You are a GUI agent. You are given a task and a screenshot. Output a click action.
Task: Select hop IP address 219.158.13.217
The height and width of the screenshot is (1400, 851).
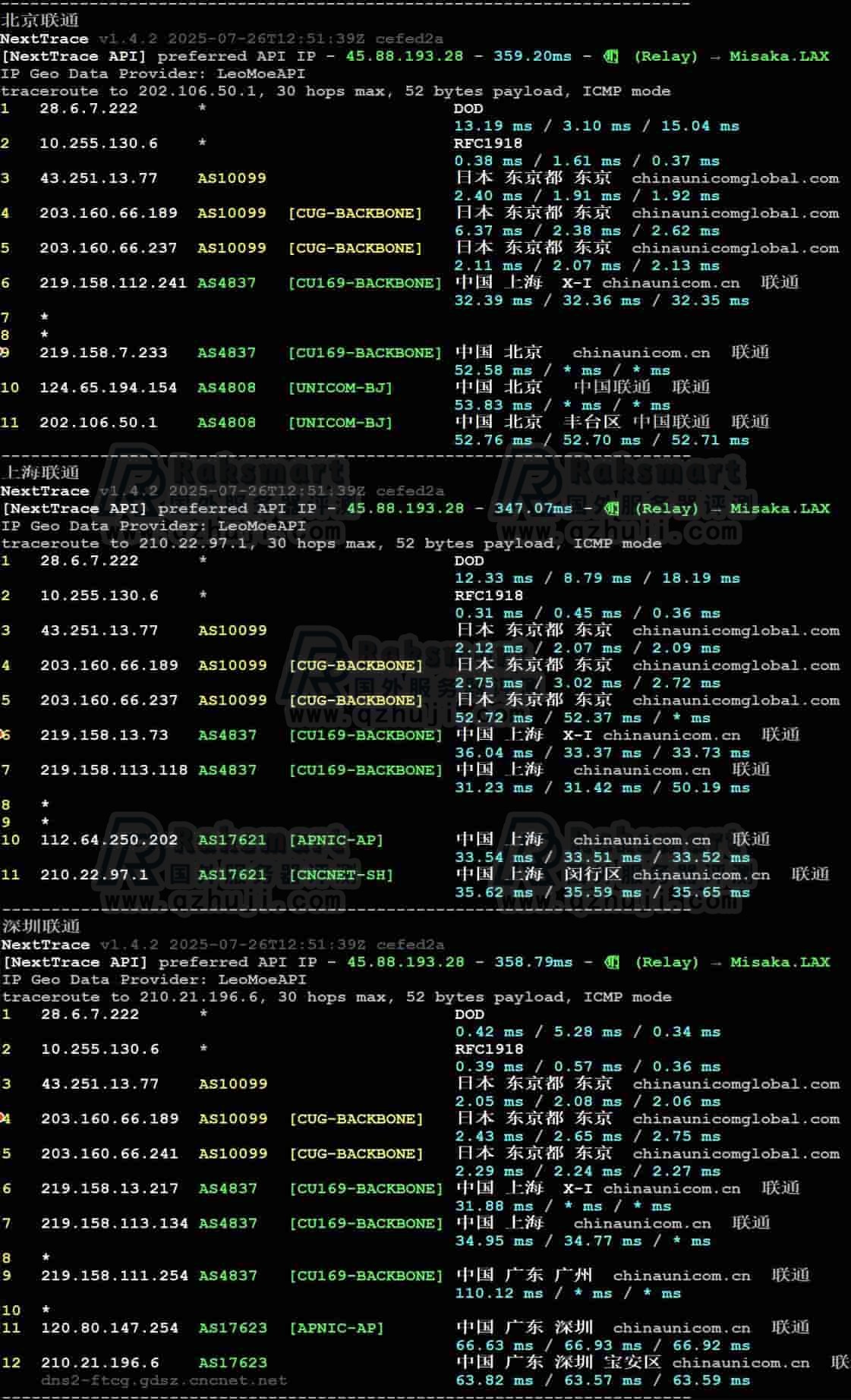(x=109, y=1188)
